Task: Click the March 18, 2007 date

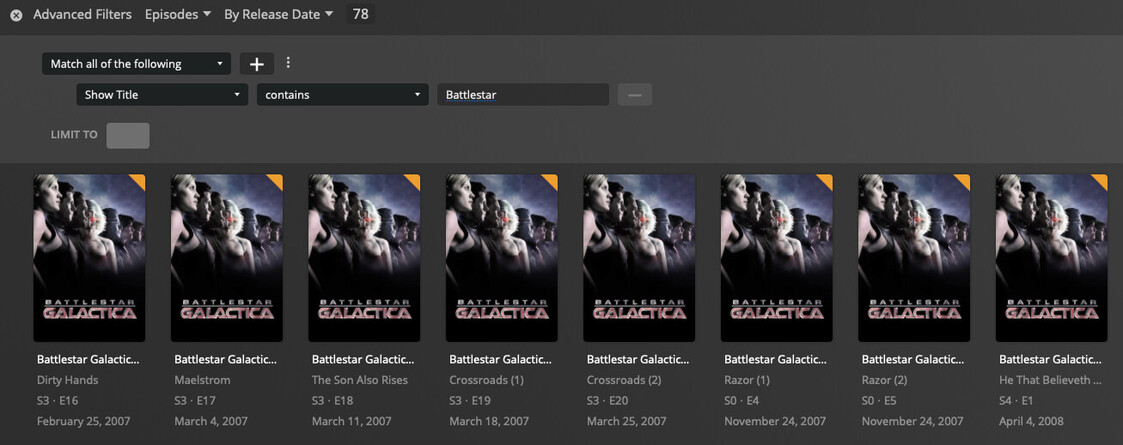Action: pos(489,421)
